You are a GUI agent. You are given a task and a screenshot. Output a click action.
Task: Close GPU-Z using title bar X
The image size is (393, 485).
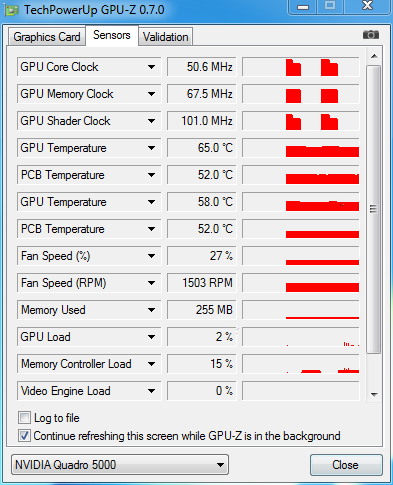tap(367, 6)
